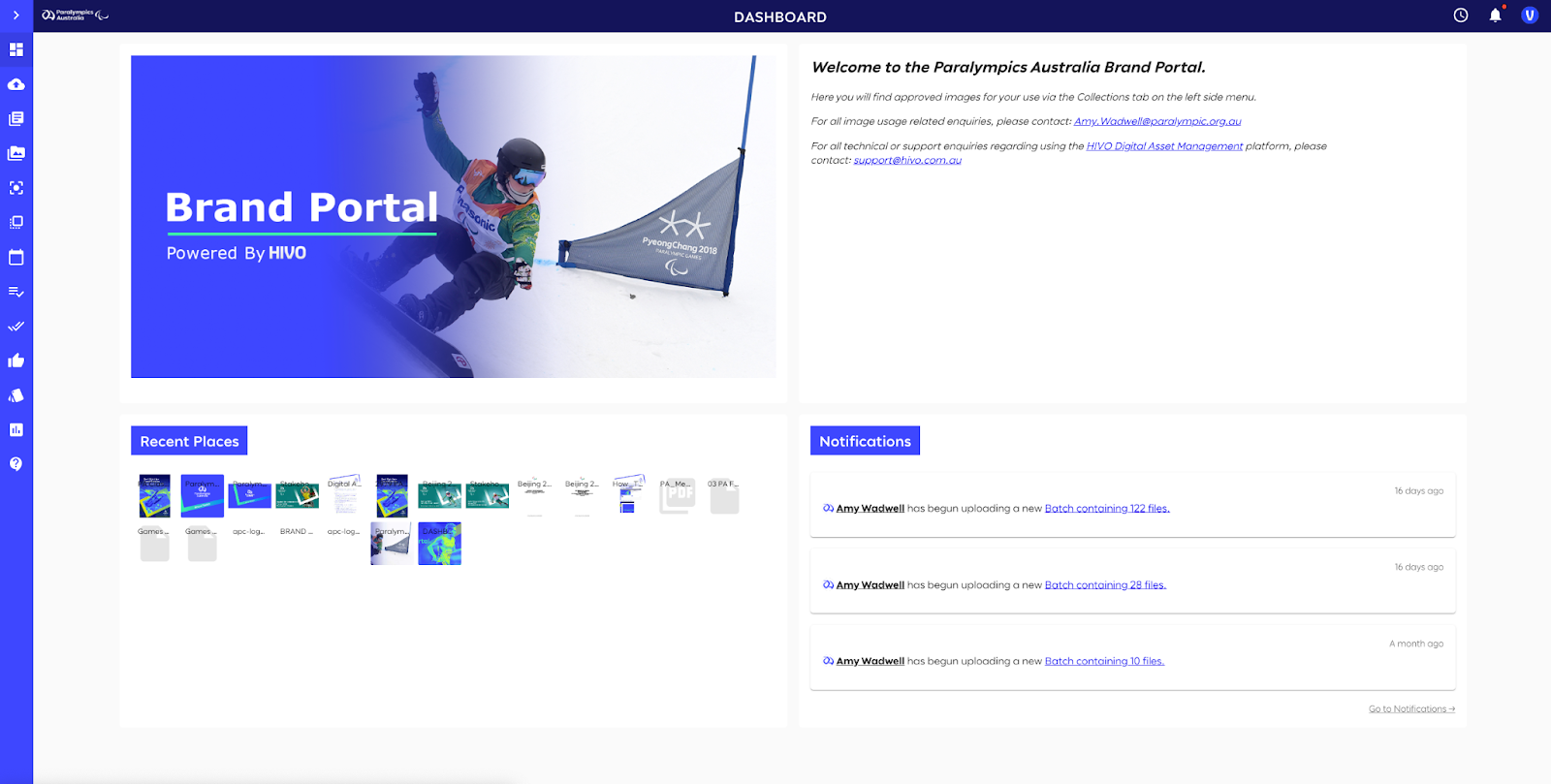Open the dashed-square selection icon in sidebar

(16, 222)
